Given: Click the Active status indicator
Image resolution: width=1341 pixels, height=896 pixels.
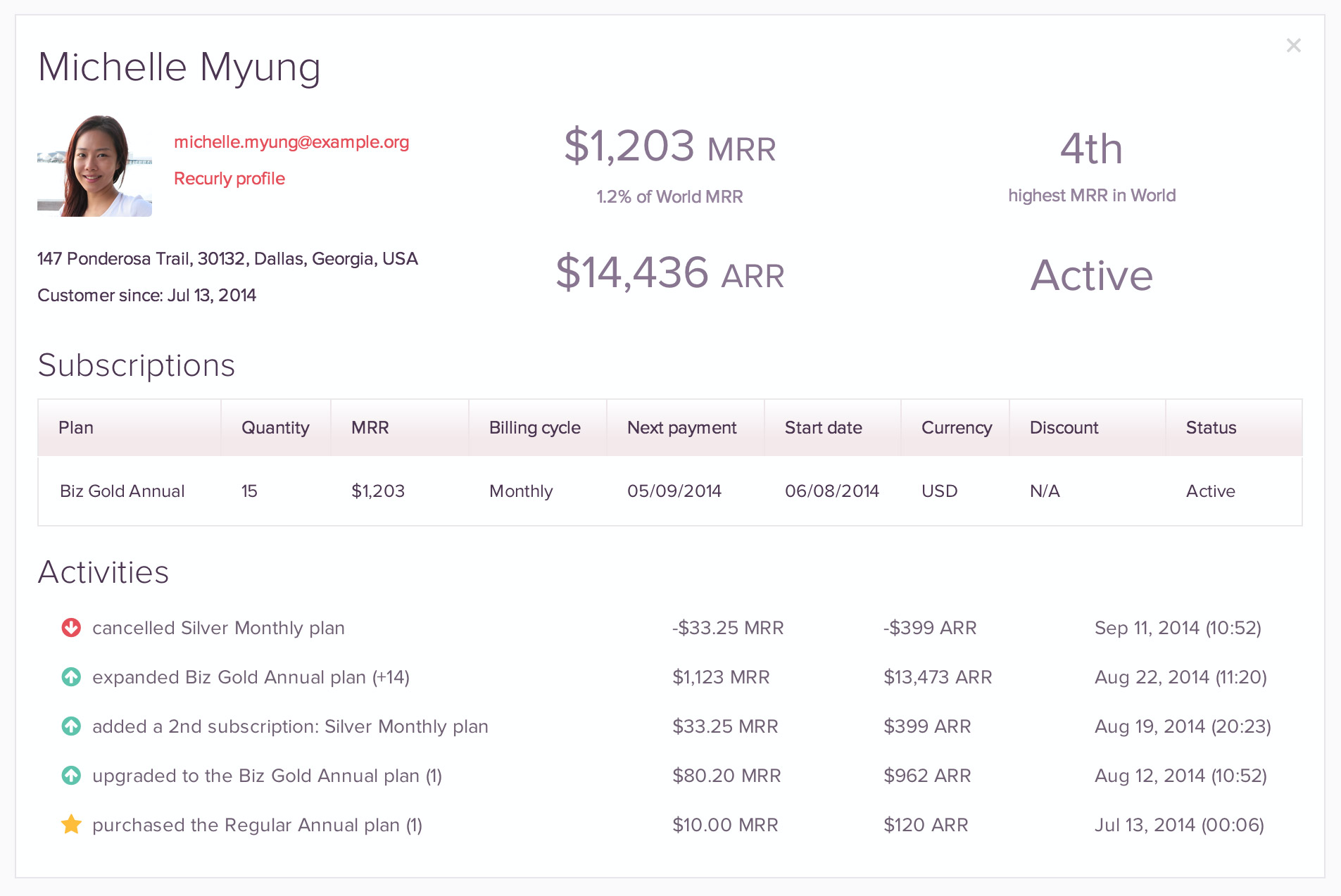Looking at the screenshot, I should pyautogui.click(x=1091, y=276).
